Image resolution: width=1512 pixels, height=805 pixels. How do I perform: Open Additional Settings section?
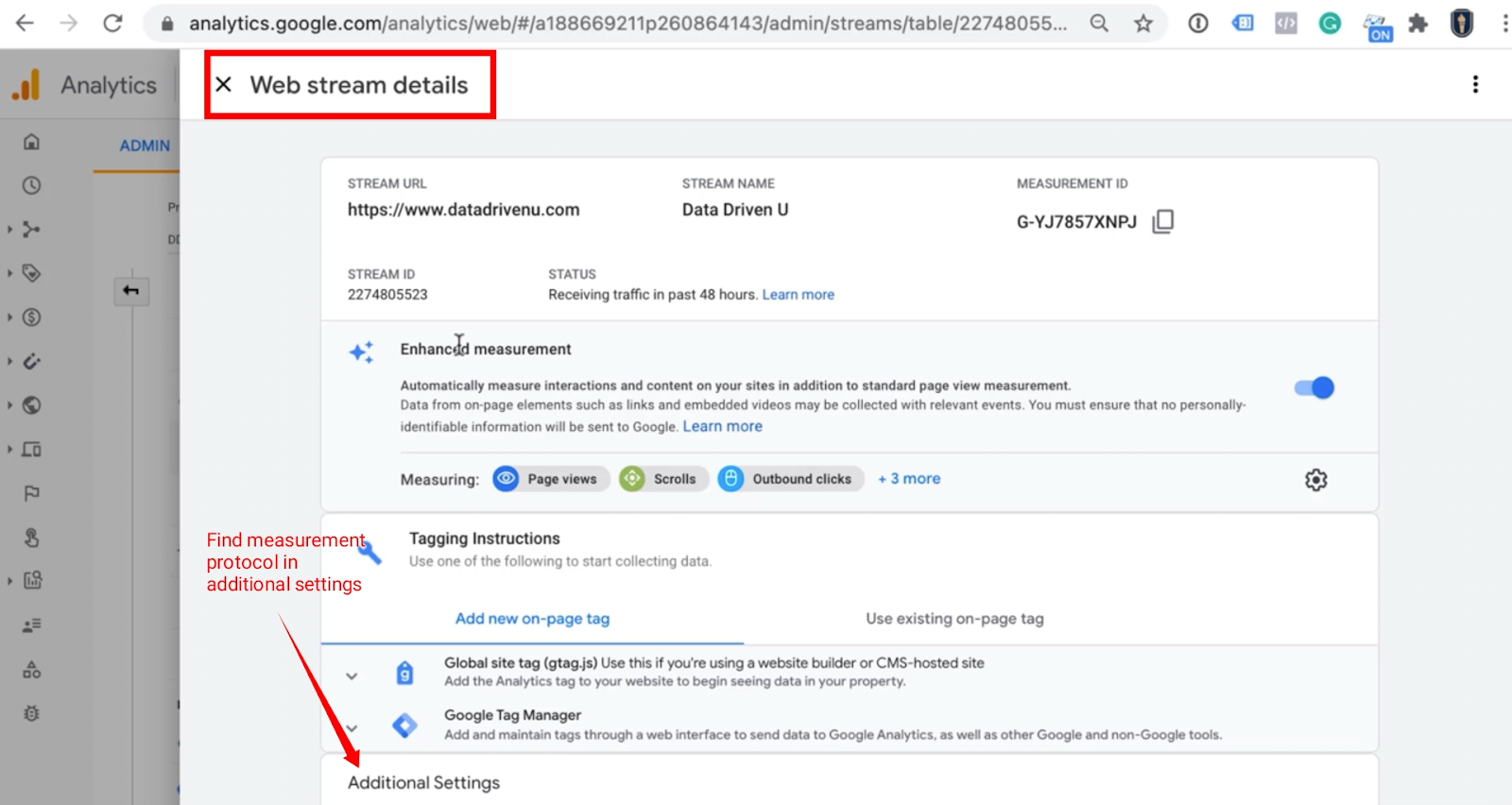[423, 782]
